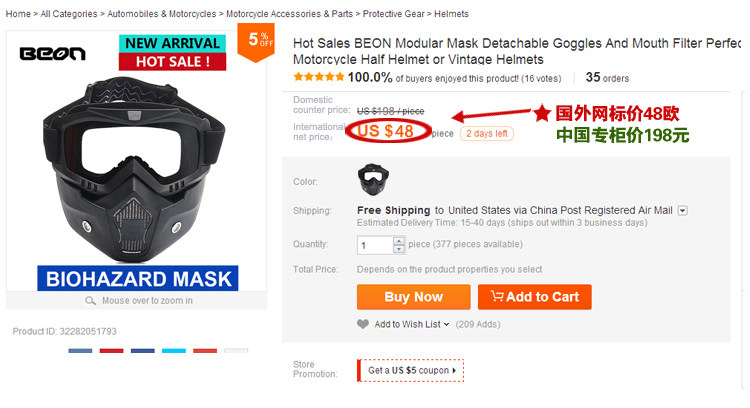Screen dimensions: 750x408
Task: Decrease quantity with the down arrow
Action: 399,249
